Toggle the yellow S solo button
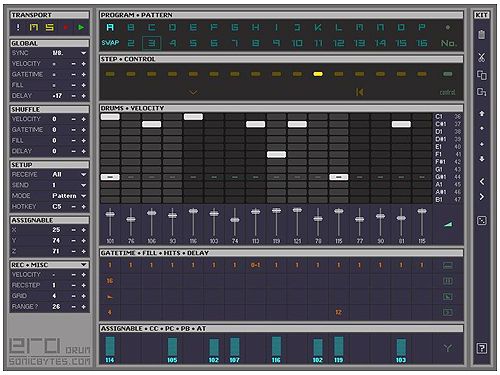This screenshot has height=375, width=500. (x=50, y=27)
